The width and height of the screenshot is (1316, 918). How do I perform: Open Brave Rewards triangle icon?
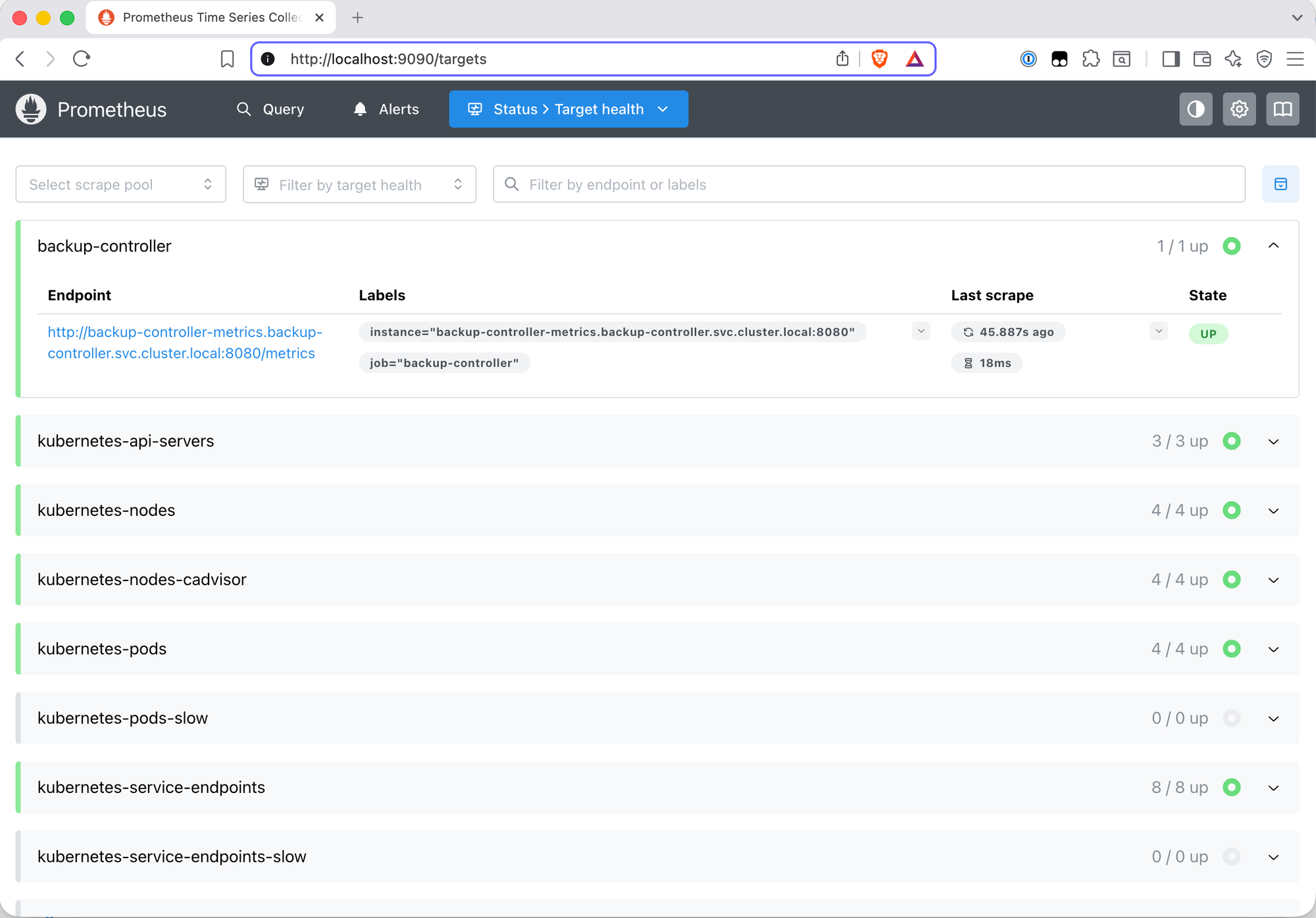[x=915, y=59]
